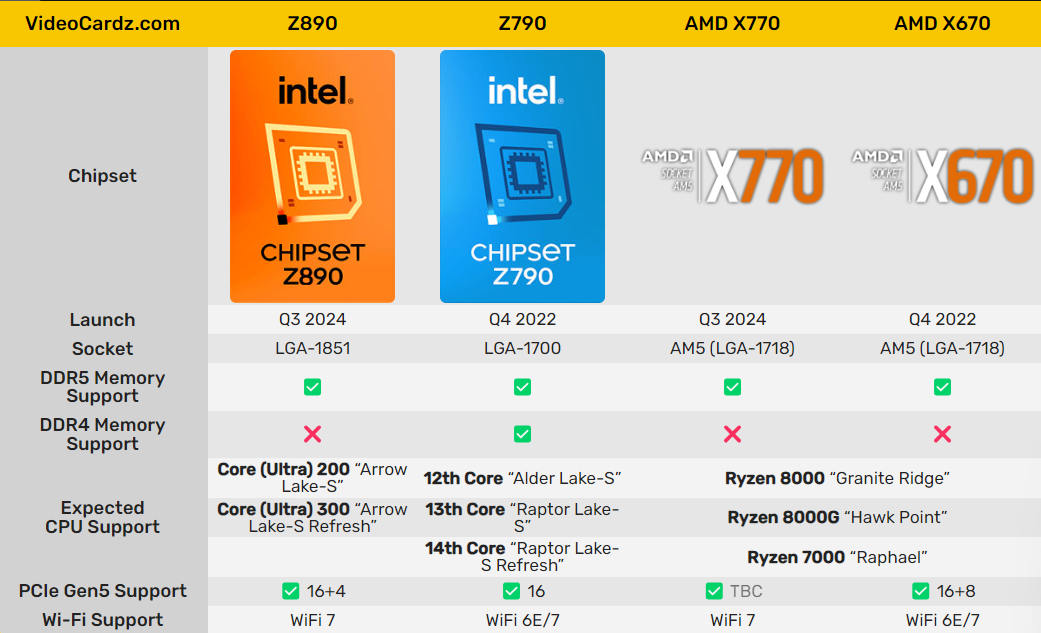Viewport: 1041px width, 633px height.
Task: Click the 16+4 PCIe lanes value
Action: (x=325, y=591)
